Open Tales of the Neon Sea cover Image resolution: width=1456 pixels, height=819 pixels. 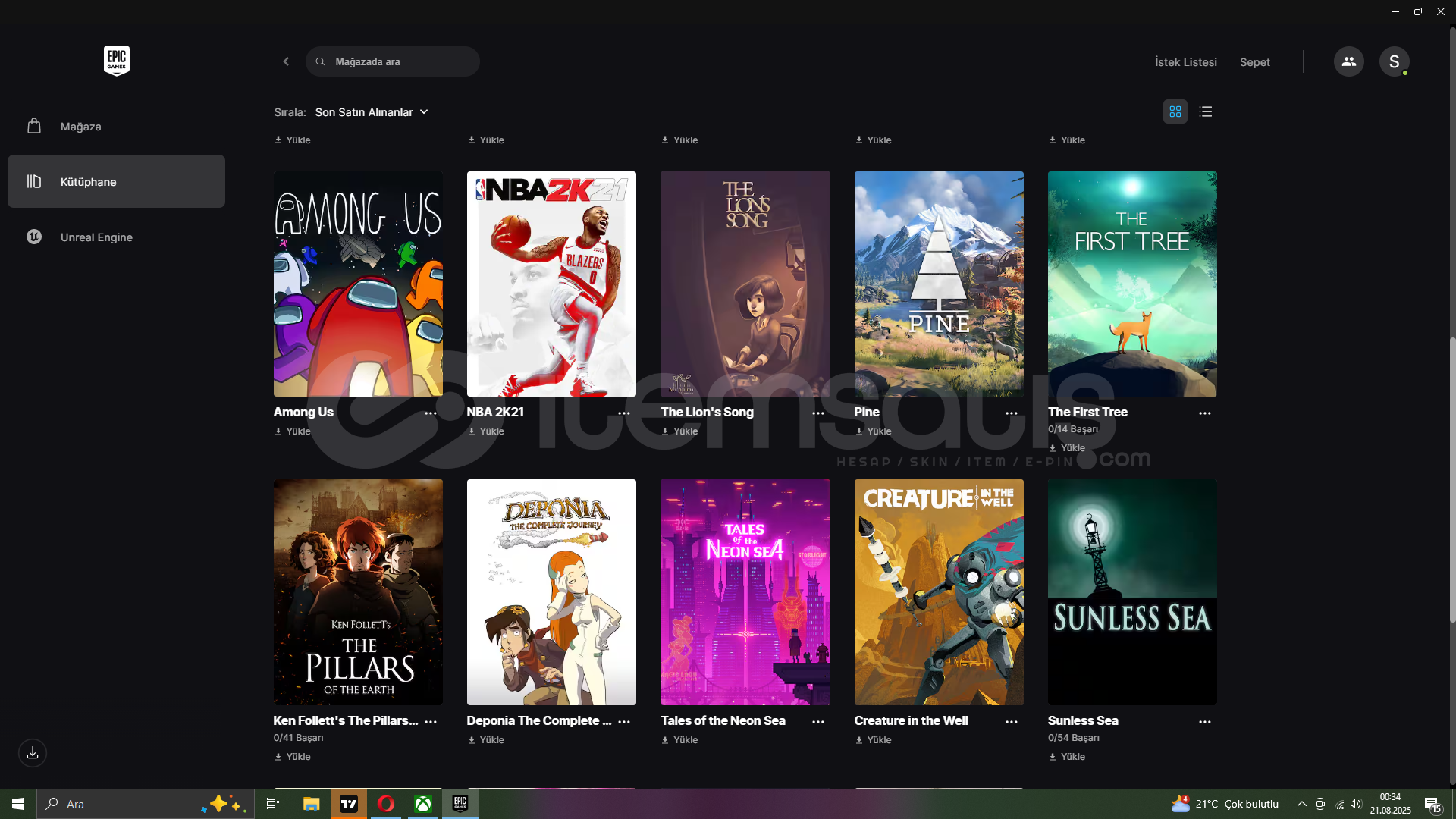745,592
